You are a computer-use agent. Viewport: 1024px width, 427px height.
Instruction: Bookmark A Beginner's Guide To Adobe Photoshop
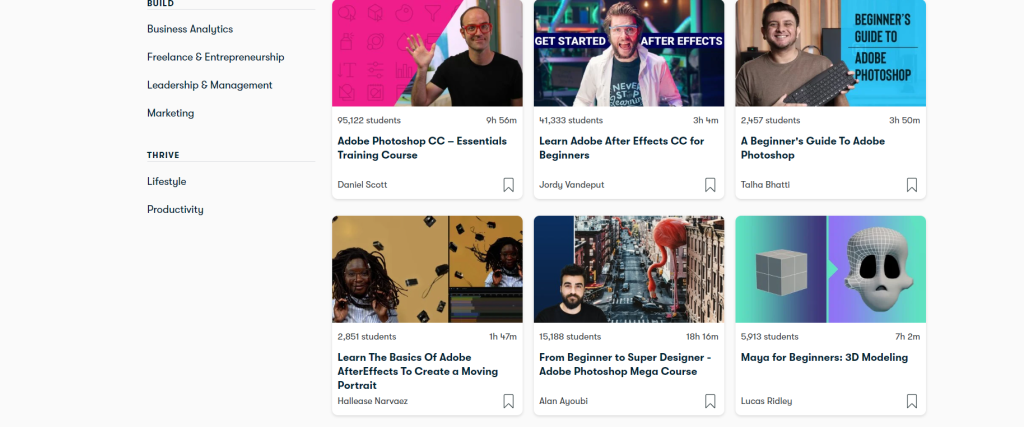[912, 185]
